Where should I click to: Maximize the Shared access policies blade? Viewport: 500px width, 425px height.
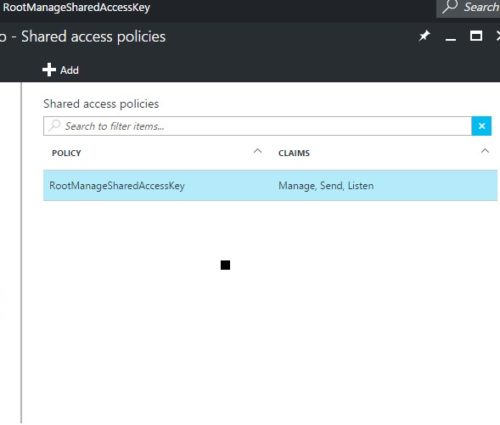pos(476,36)
